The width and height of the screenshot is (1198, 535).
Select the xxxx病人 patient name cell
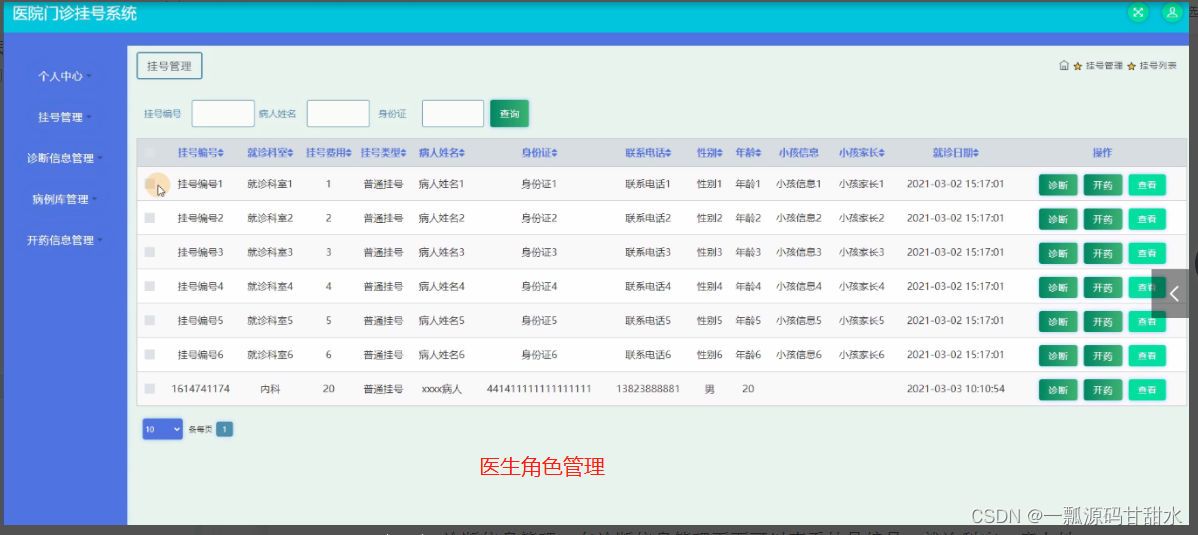pyautogui.click(x=442, y=389)
